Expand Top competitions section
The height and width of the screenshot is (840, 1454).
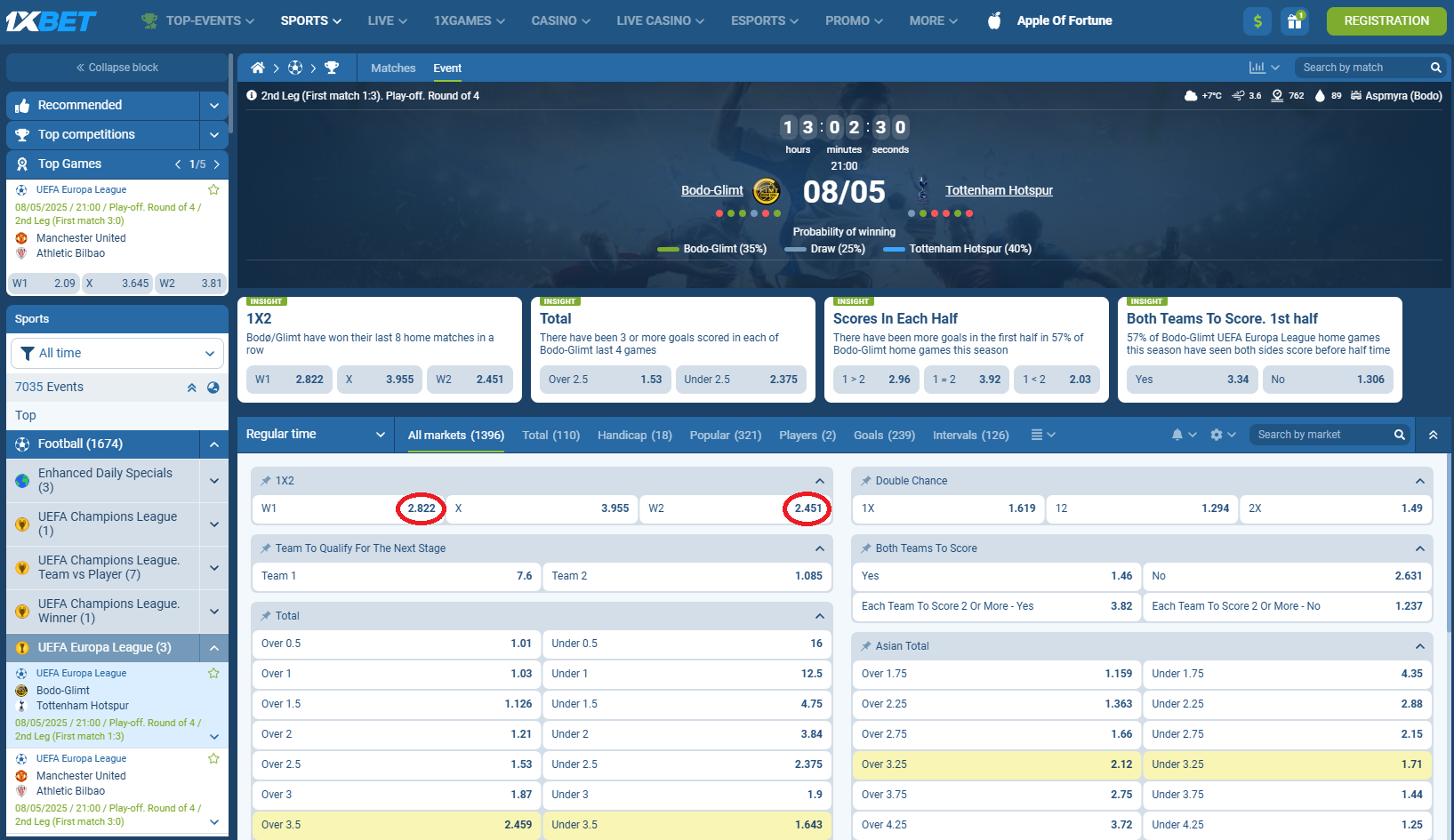(213, 134)
